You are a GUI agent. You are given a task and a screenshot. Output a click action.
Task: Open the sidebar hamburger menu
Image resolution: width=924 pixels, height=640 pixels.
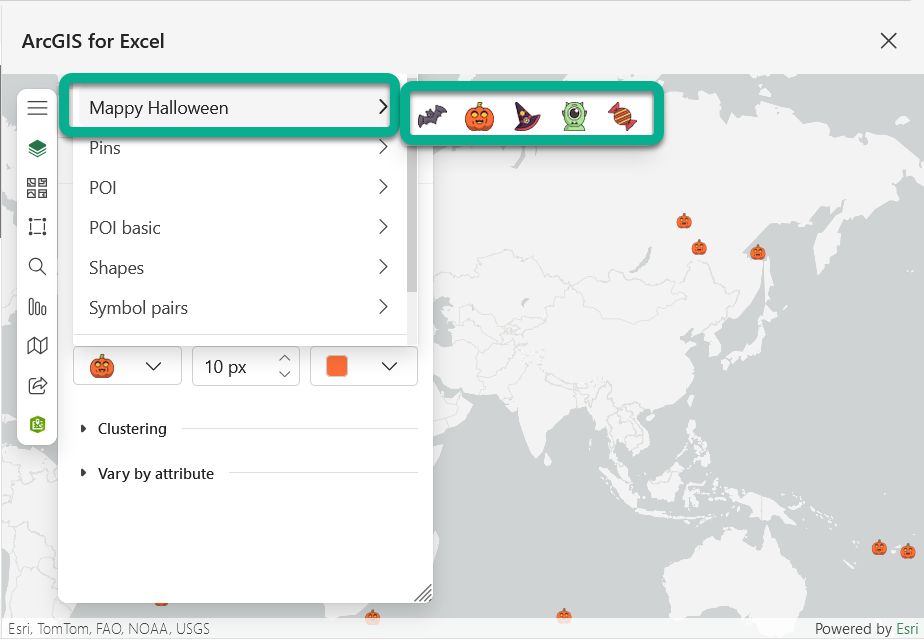pyautogui.click(x=37, y=107)
